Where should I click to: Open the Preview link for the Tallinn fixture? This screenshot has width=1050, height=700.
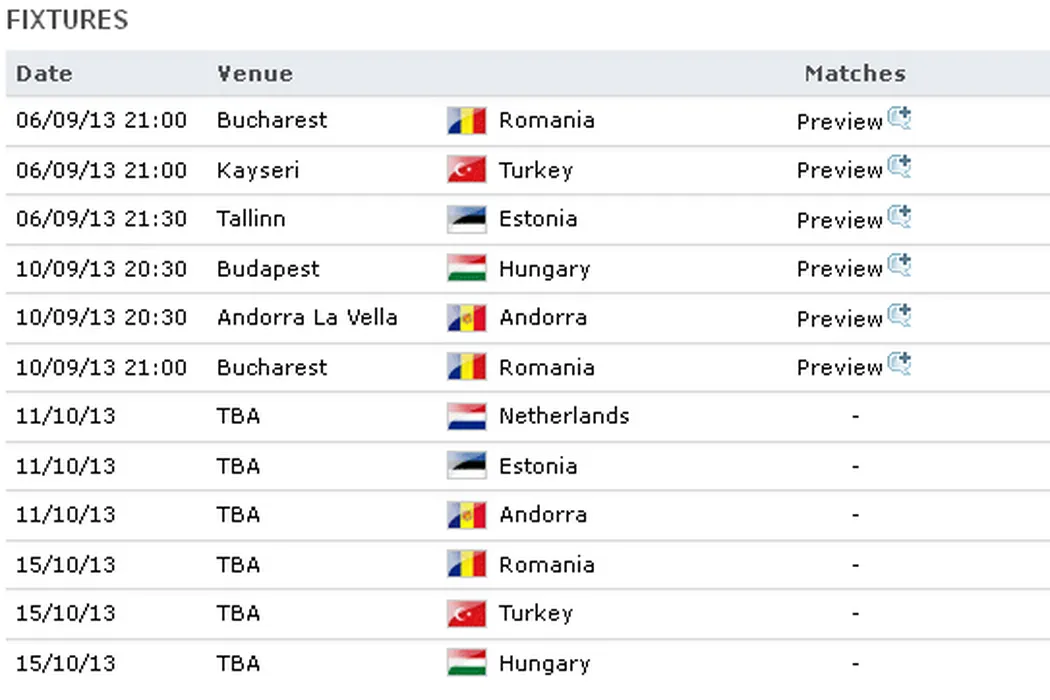pyautogui.click(x=839, y=220)
